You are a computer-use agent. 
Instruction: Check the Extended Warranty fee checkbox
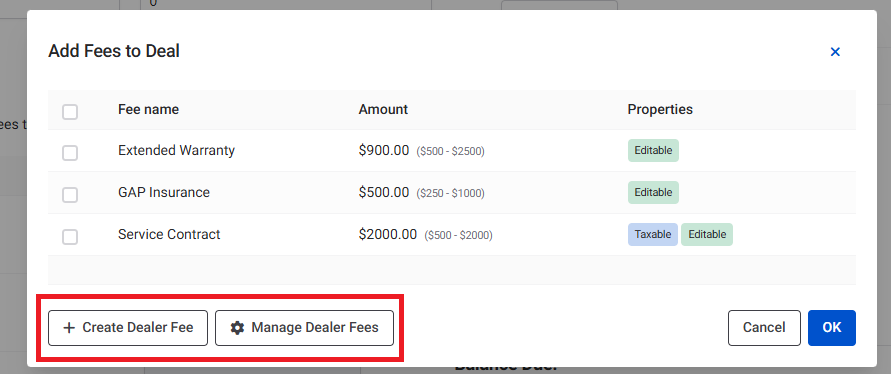70,153
